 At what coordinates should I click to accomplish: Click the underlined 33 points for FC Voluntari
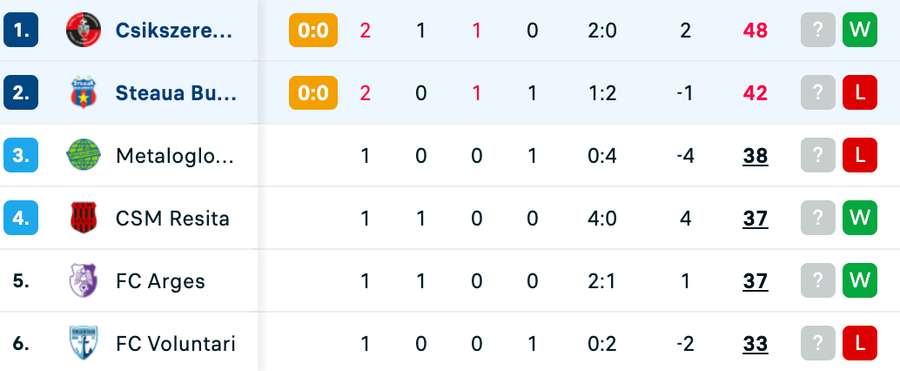coord(755,343)
